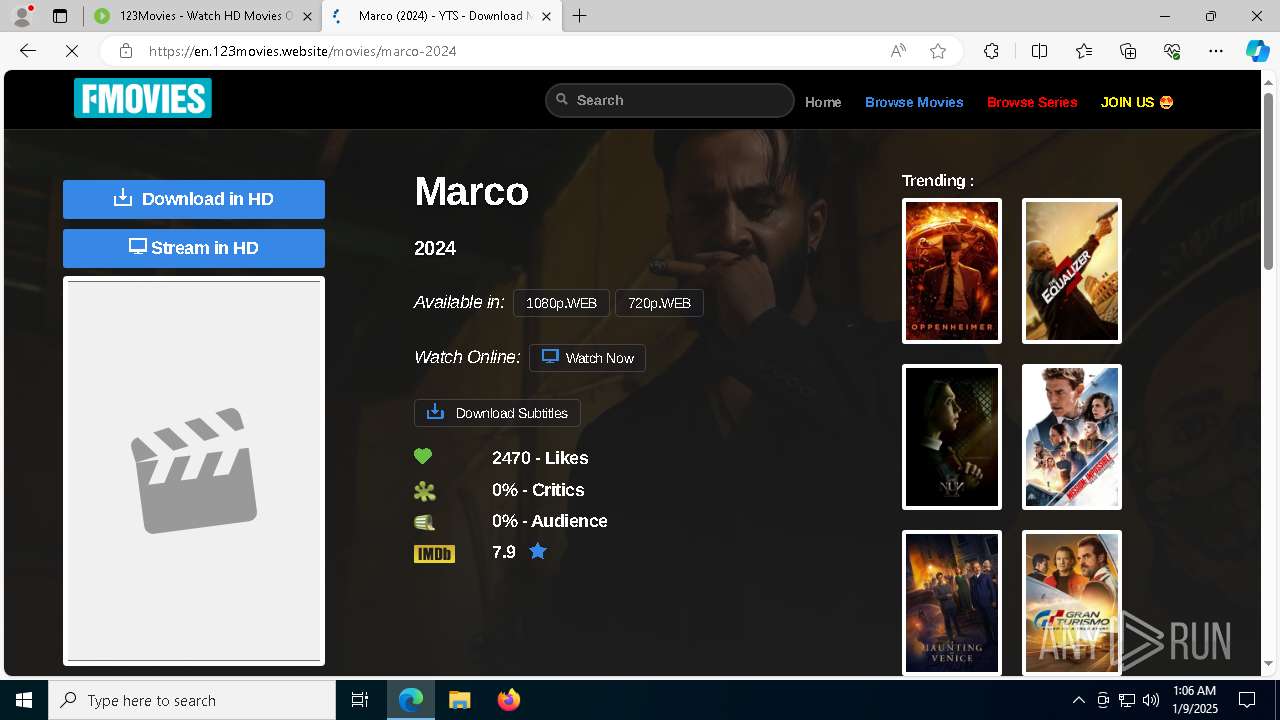1280x720 pixels.
Task: Open Mission Impossible trending poster
Action: pyautogui.click(x=1072, y=437)
